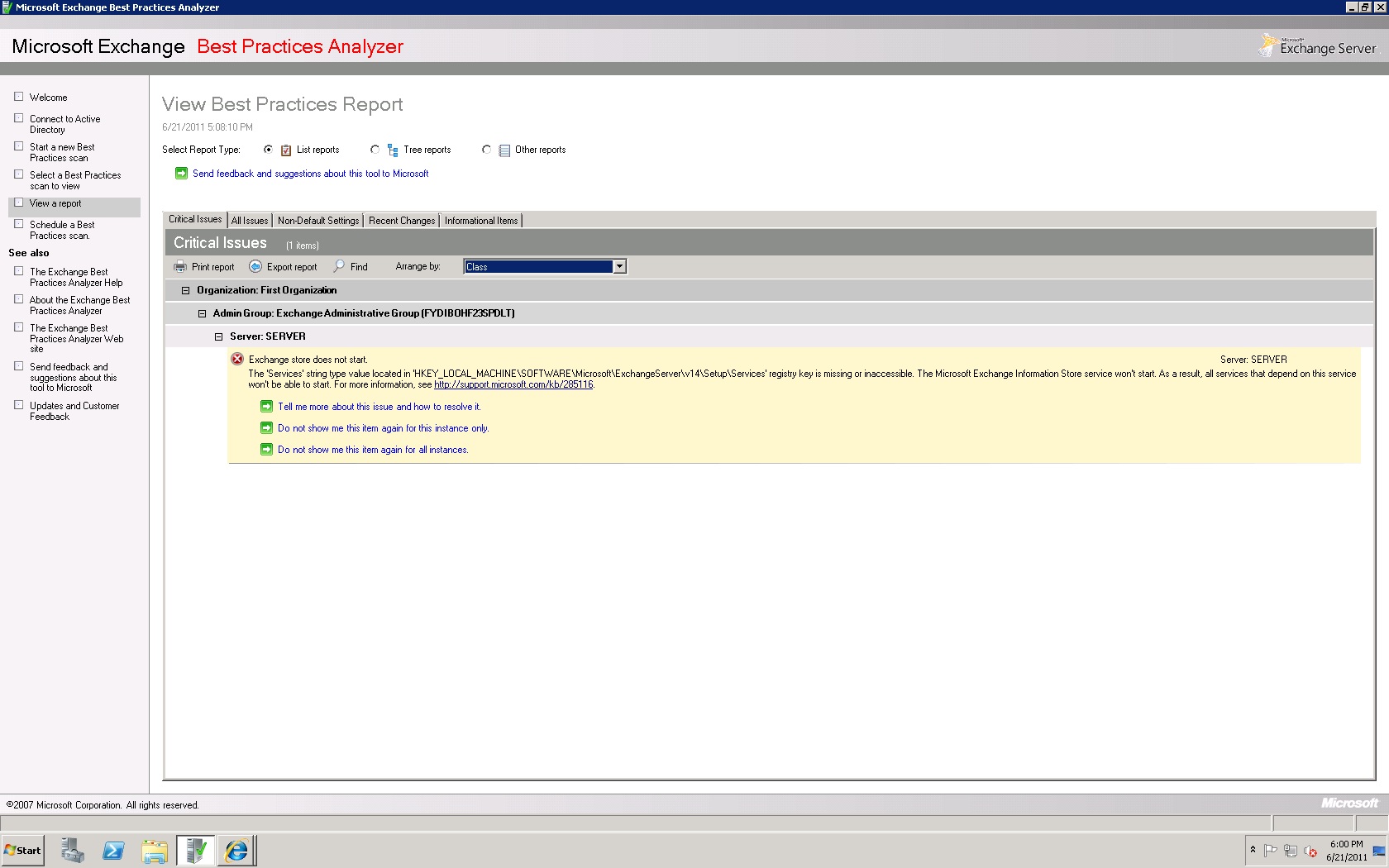Image resolution: width=1389 pixels, height=868 pixels.
Task: Click Tell me more about this issue
Action: coord(379,407)
